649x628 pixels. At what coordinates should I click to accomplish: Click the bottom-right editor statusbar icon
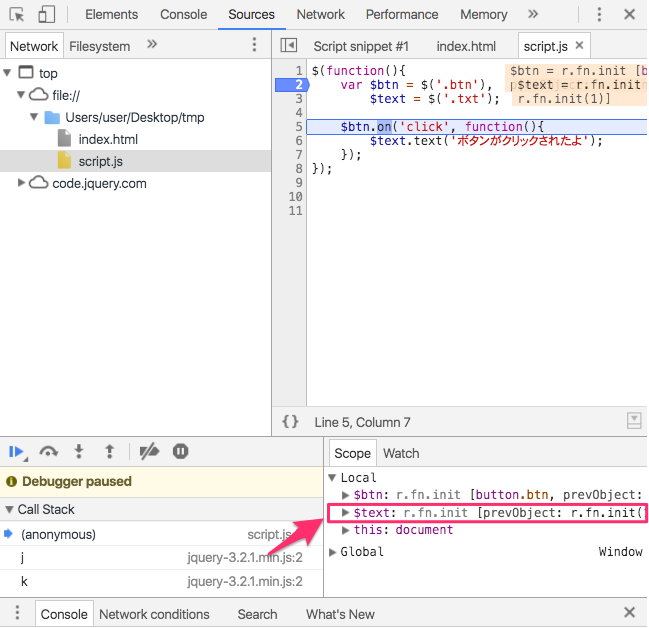pyautogui.click(x=634, y=420)
